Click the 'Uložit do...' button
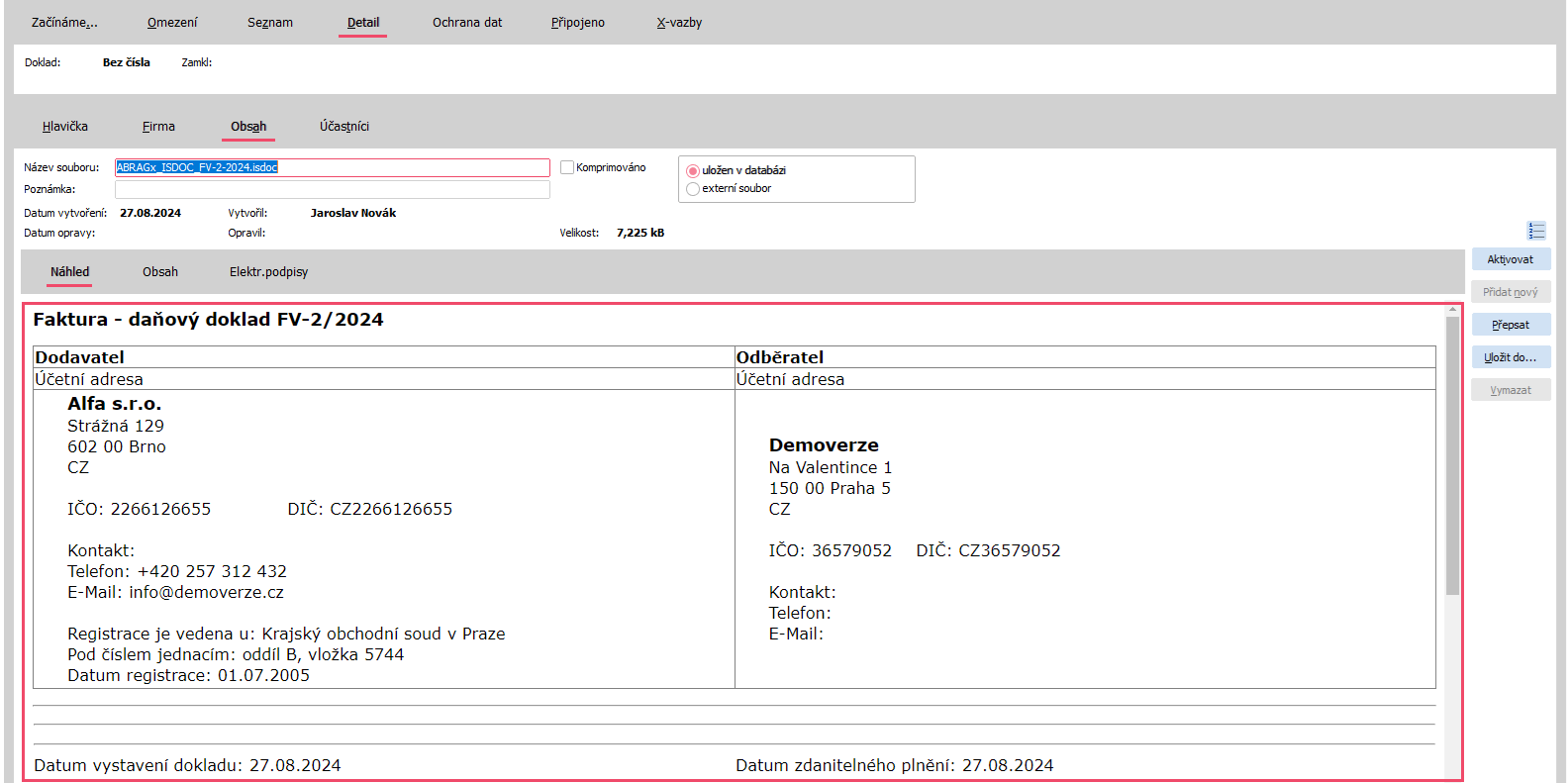This screenshot has width=1568, height=783. [1511, 357]
